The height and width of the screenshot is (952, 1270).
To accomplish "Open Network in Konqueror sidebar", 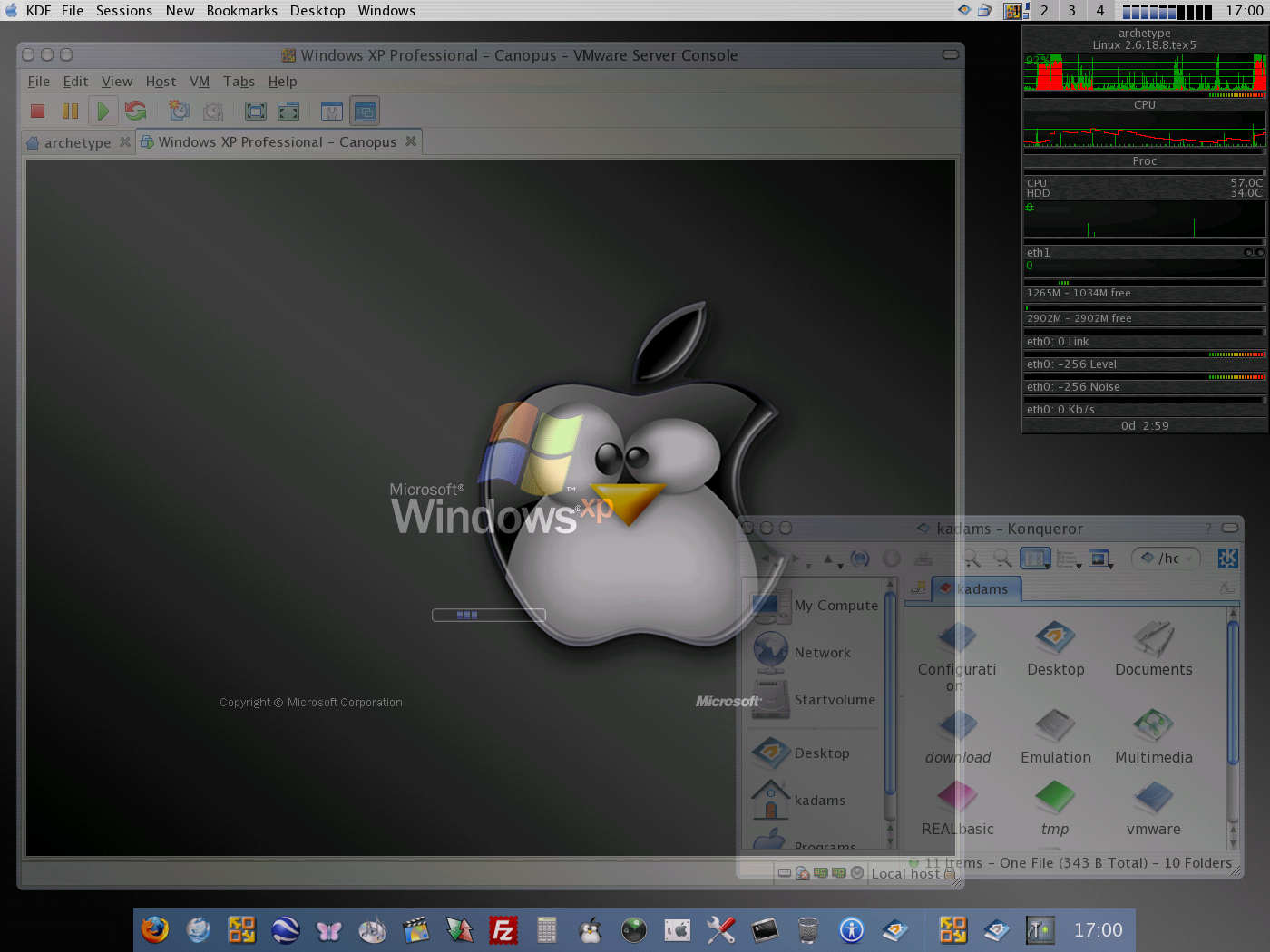I will point(803,652).
